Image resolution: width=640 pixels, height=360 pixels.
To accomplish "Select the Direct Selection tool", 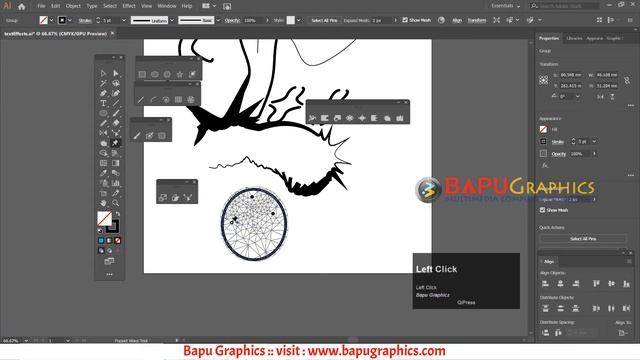I will click(116, 73).
